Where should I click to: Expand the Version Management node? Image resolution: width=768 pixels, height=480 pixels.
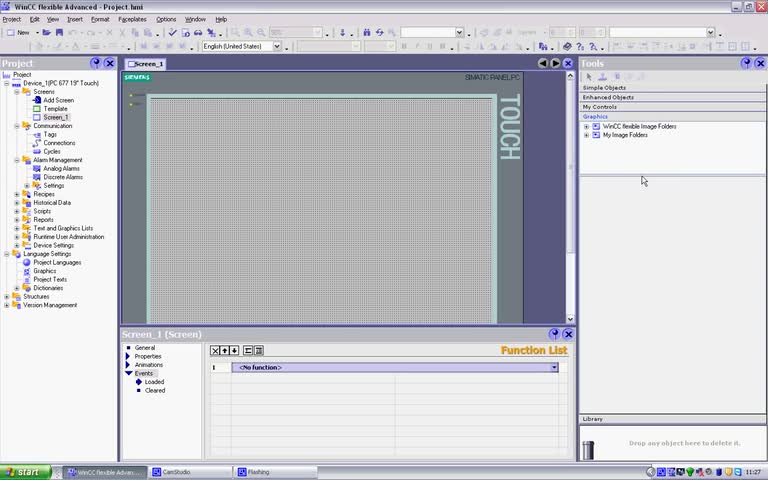(x=7, y=305)
